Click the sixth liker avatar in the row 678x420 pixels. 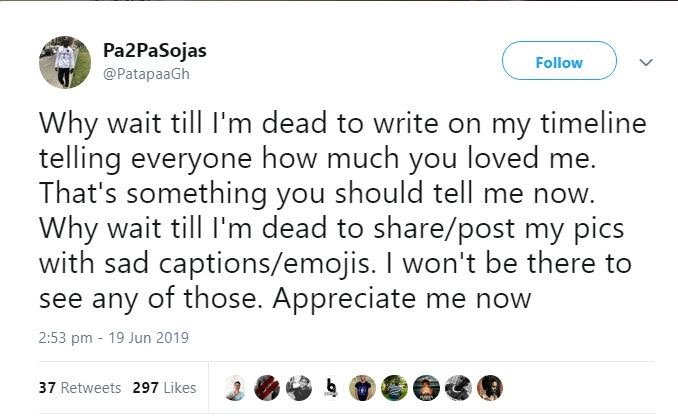(x=395, y=388)
